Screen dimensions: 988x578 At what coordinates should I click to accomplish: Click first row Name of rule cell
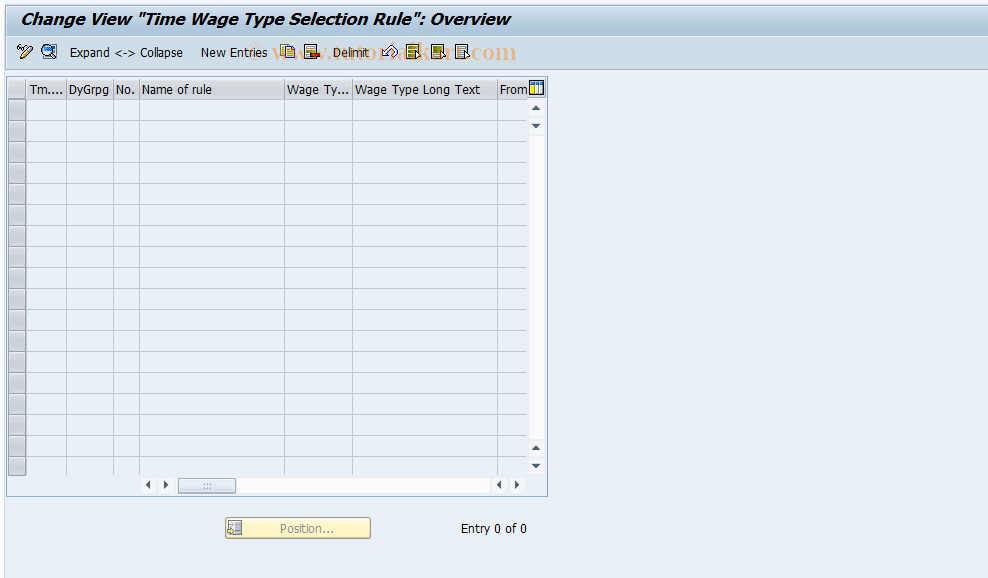point(212,110)
